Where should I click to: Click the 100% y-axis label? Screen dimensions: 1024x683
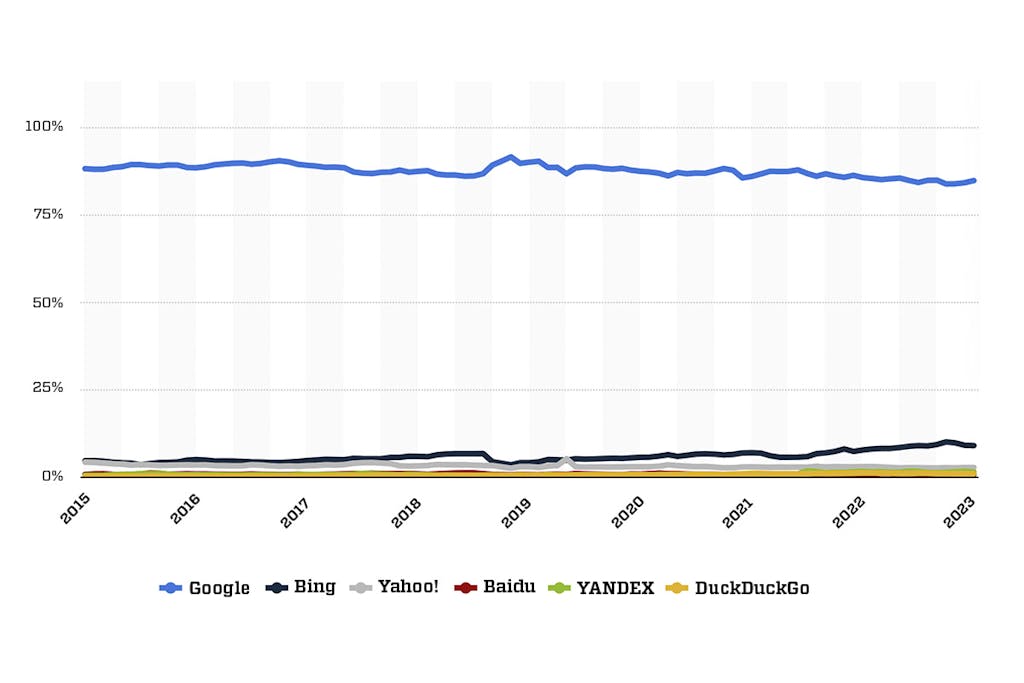44,127
